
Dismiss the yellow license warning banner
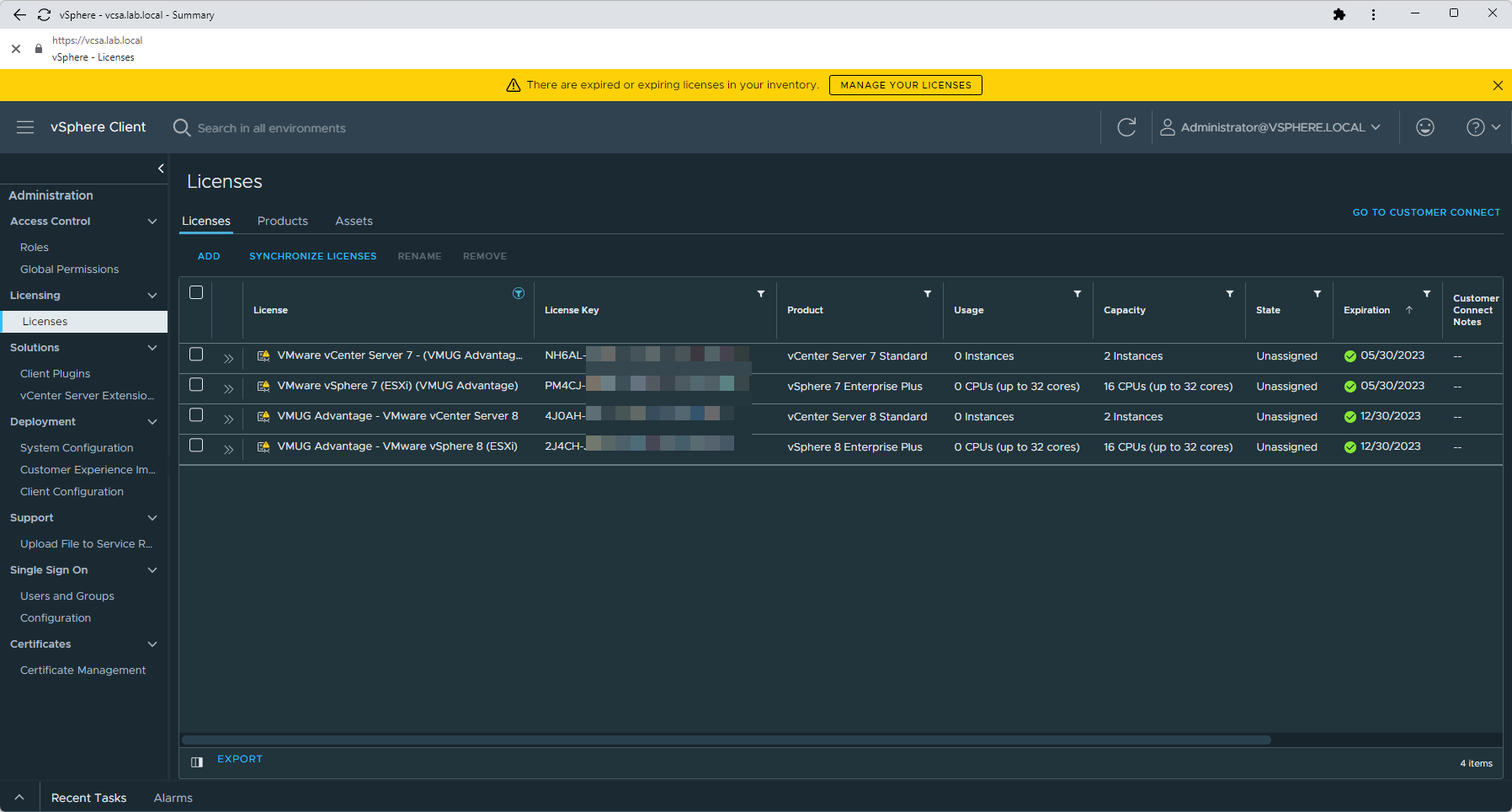click(1498, 85)
